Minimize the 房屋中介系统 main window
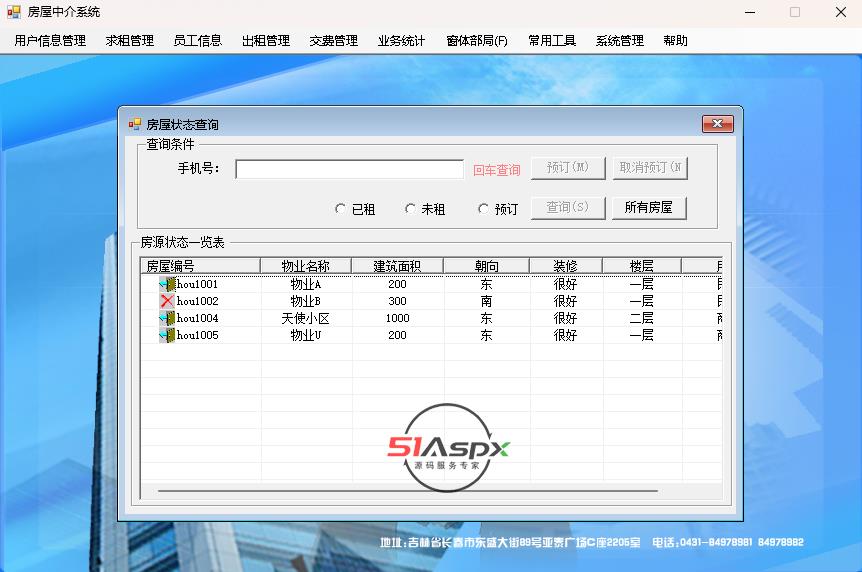 [x=750, y=12]
